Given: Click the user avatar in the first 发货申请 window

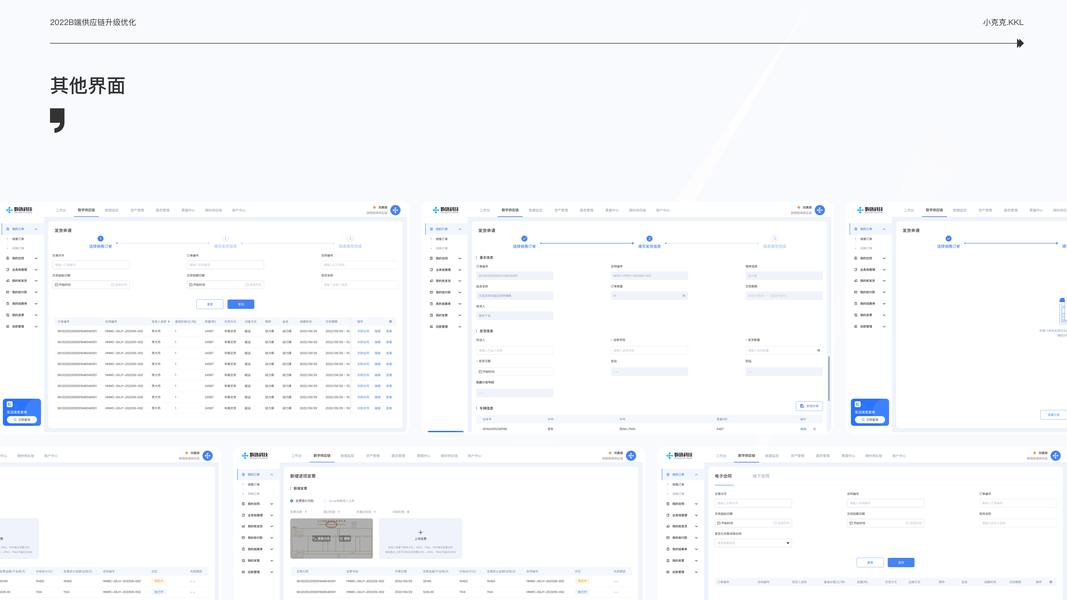Looking at the screenshot, I should 395,210.
